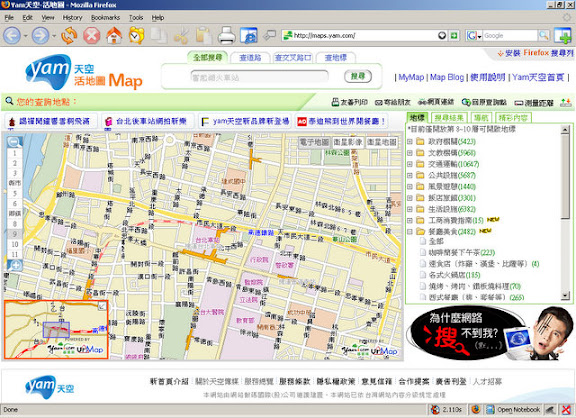
Task: Click the arrows icon right of 測量距離
Action: [x=565, y=103]
